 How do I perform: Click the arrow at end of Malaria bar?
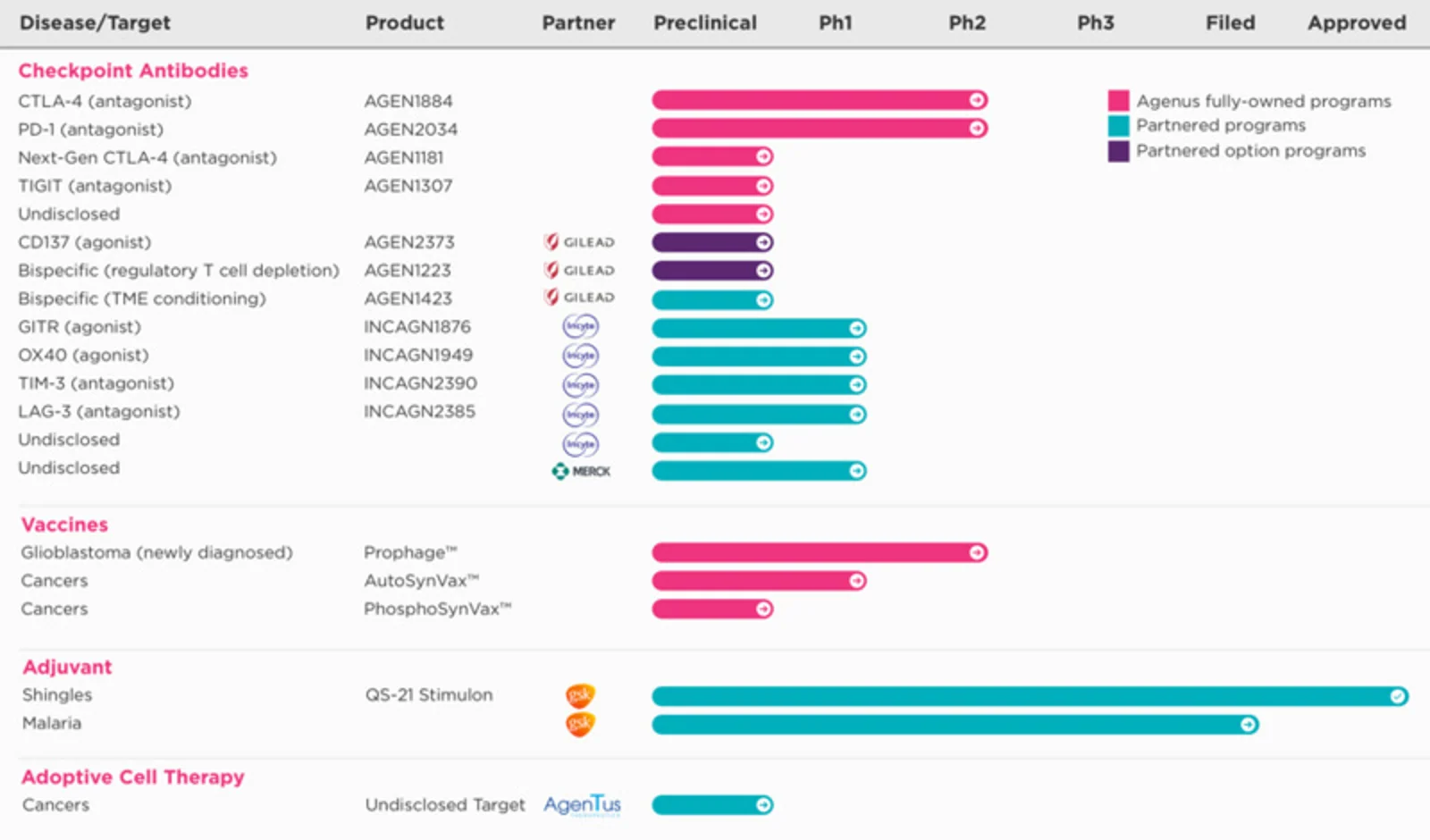pos(1249,725)
